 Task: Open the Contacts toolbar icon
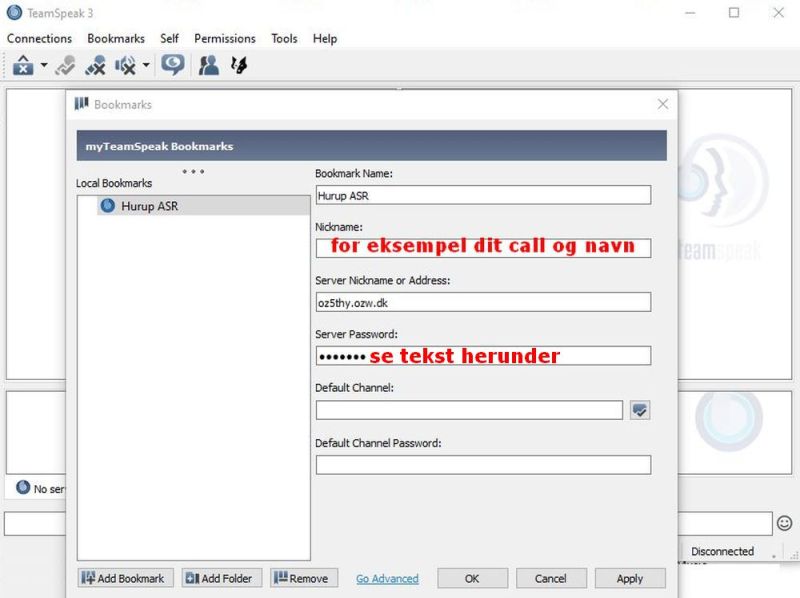tap(209, 65)
